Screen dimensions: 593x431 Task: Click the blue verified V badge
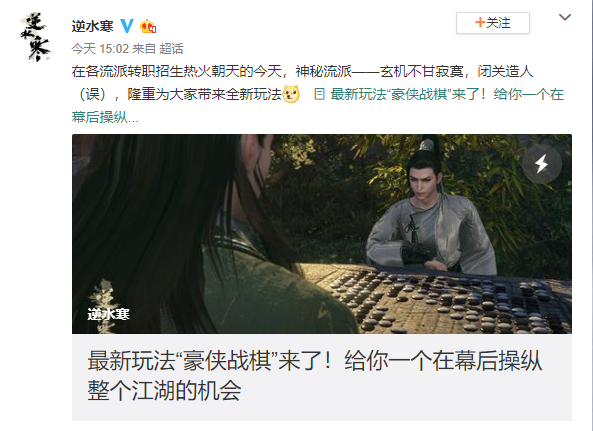(127, 26)
